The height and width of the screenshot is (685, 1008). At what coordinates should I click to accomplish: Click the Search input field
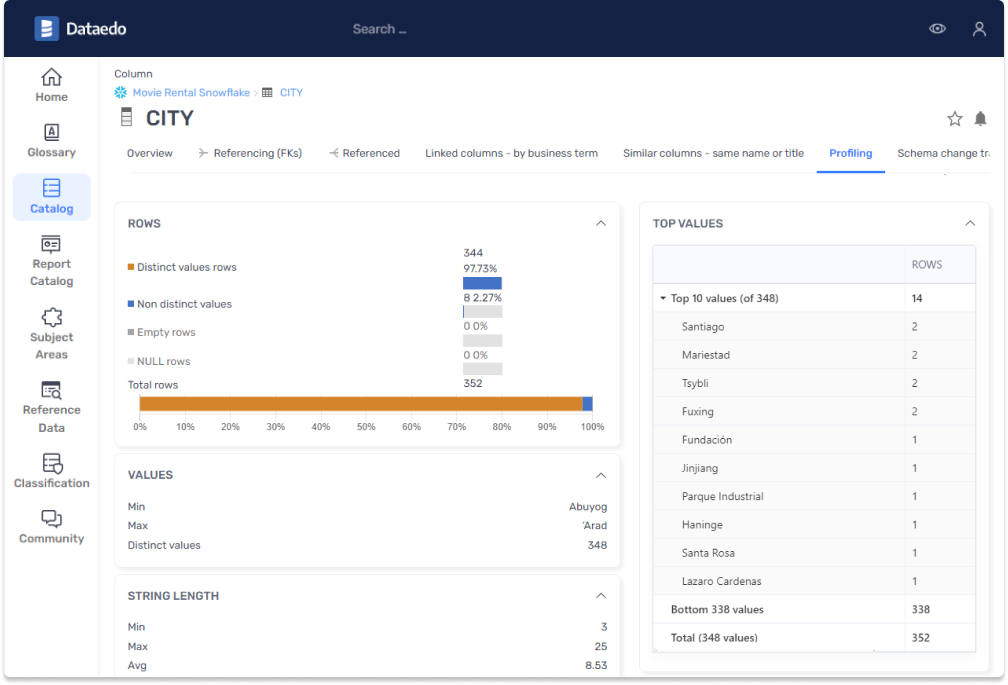380,29
